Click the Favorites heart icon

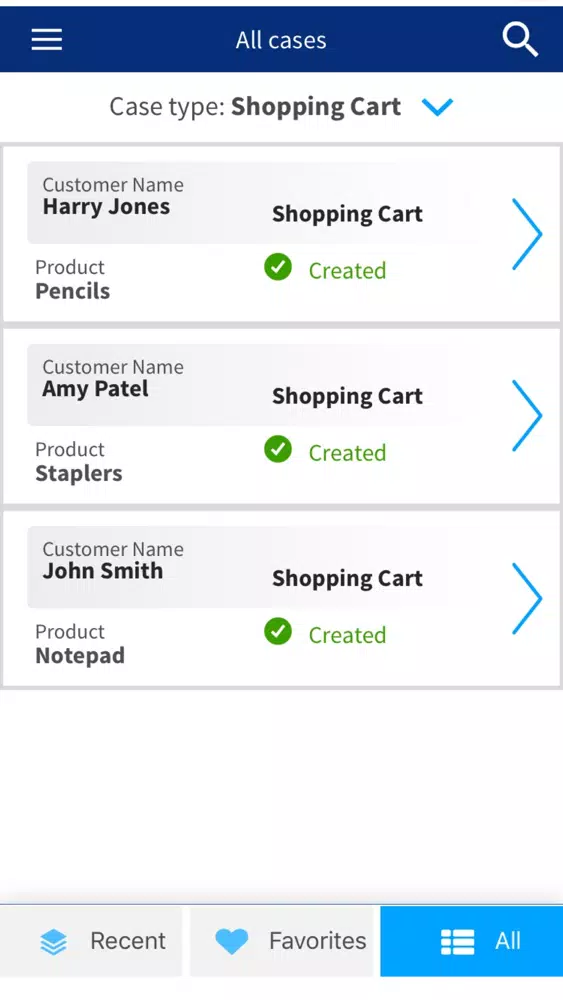(231, 941)
